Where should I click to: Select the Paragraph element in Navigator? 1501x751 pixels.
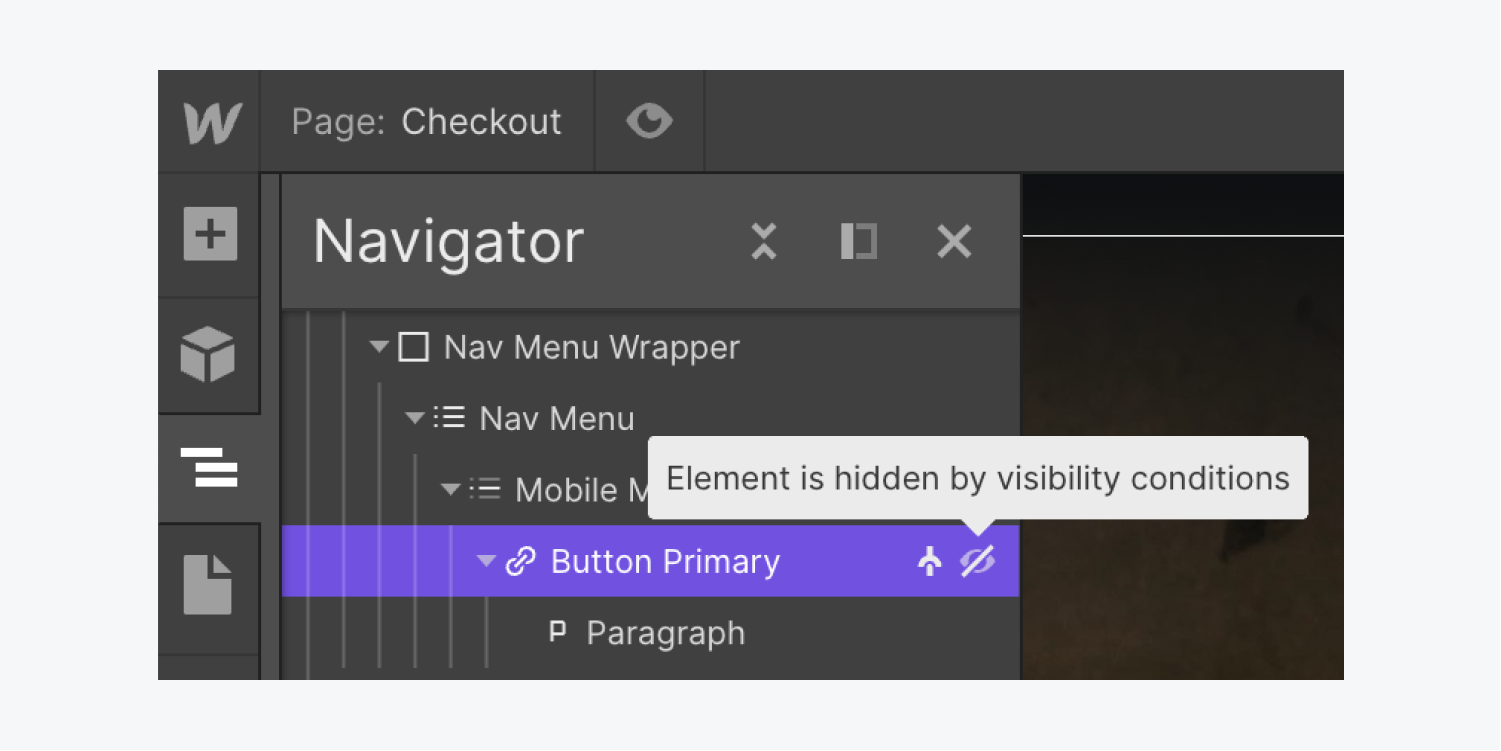665,633
